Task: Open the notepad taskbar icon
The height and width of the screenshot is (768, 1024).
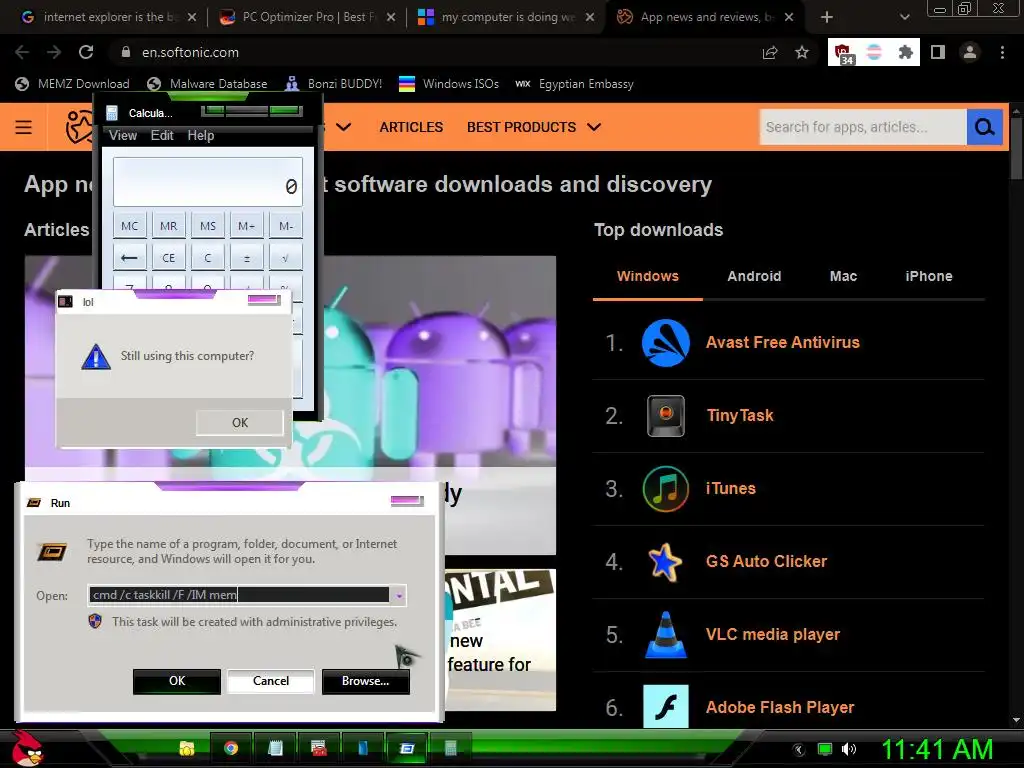Action: pyautogui.click(x=275, y=748)
